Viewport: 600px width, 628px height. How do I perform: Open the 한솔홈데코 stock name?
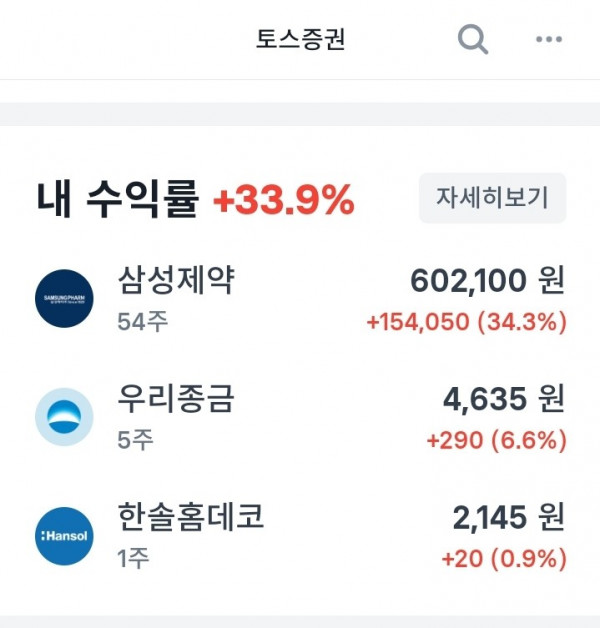(x=191, y=517)
